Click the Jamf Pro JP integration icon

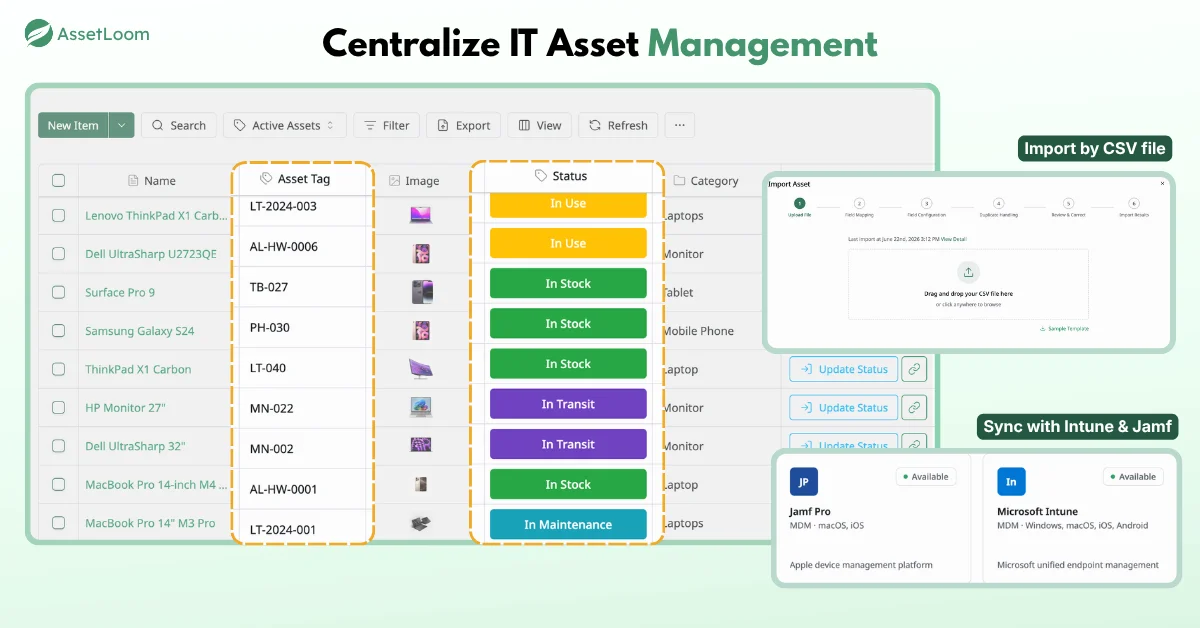(803, 482)
